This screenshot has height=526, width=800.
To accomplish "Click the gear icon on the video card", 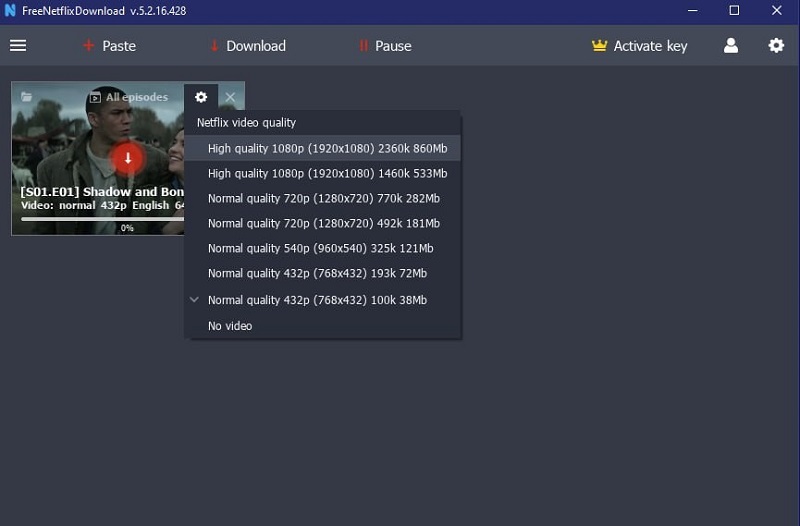I will [201, 97].
